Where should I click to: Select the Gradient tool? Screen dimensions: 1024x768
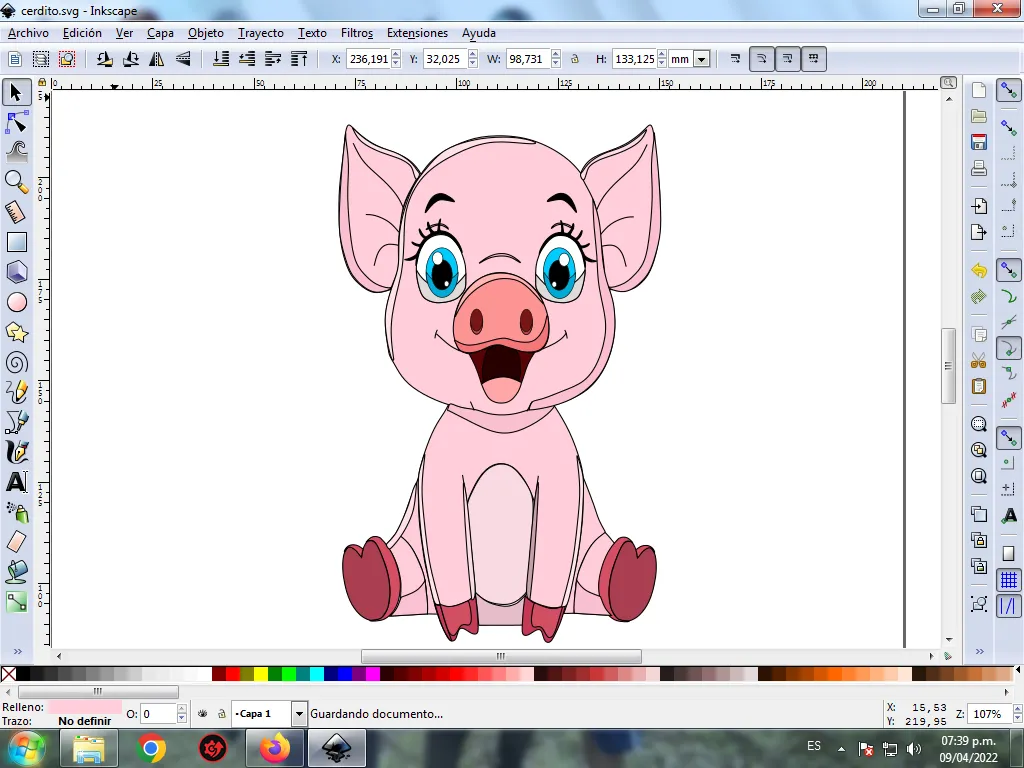(x=16, y=602)
